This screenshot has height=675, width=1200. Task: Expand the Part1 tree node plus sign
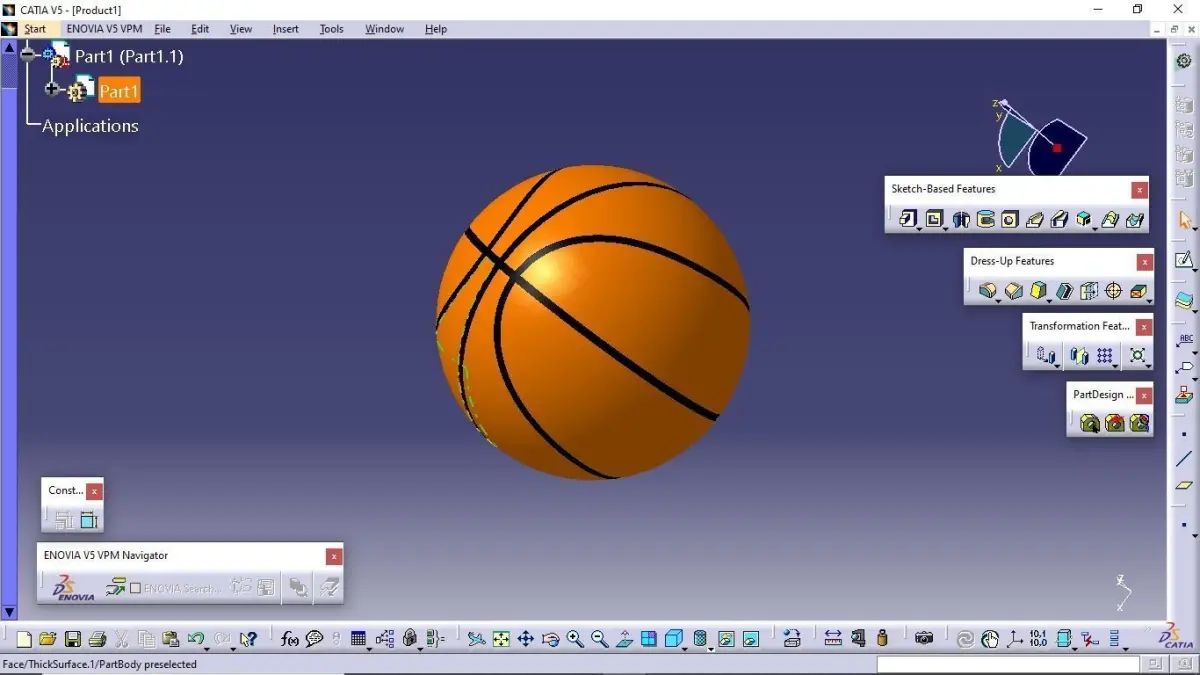point(52,90)
